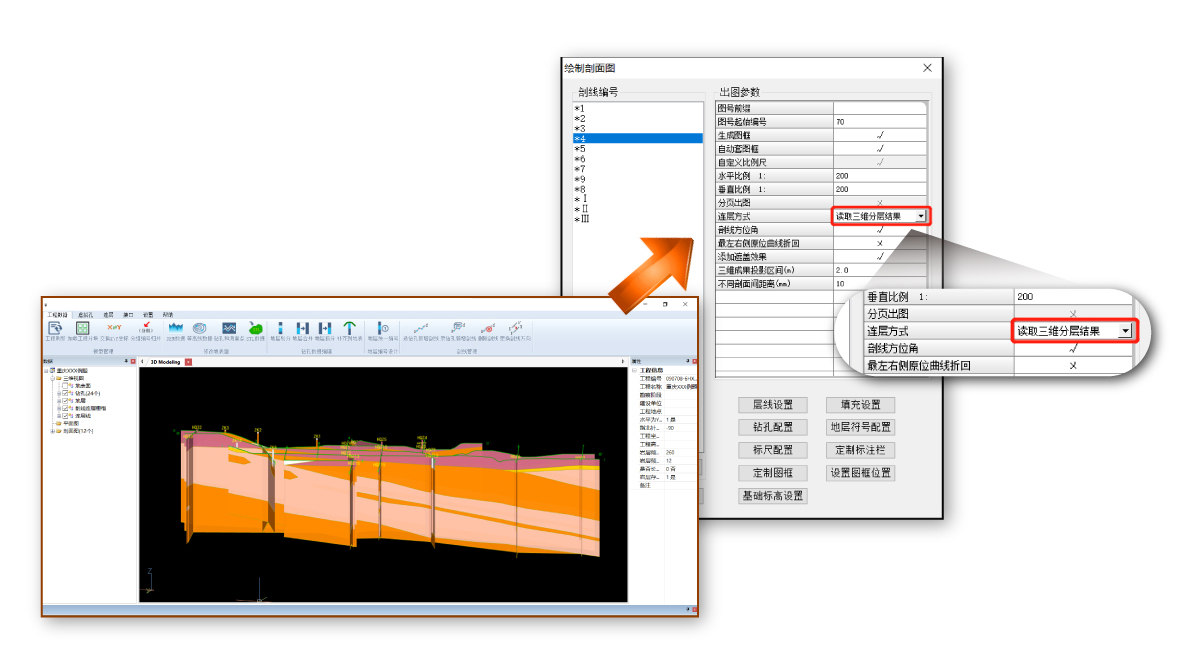Click the green extend-to-surface icon
1189x667 pixels.
click(350, 328)
